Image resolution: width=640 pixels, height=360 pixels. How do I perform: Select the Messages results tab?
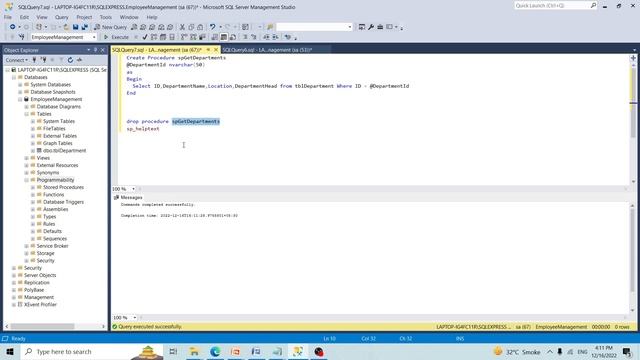click(128, 198)
